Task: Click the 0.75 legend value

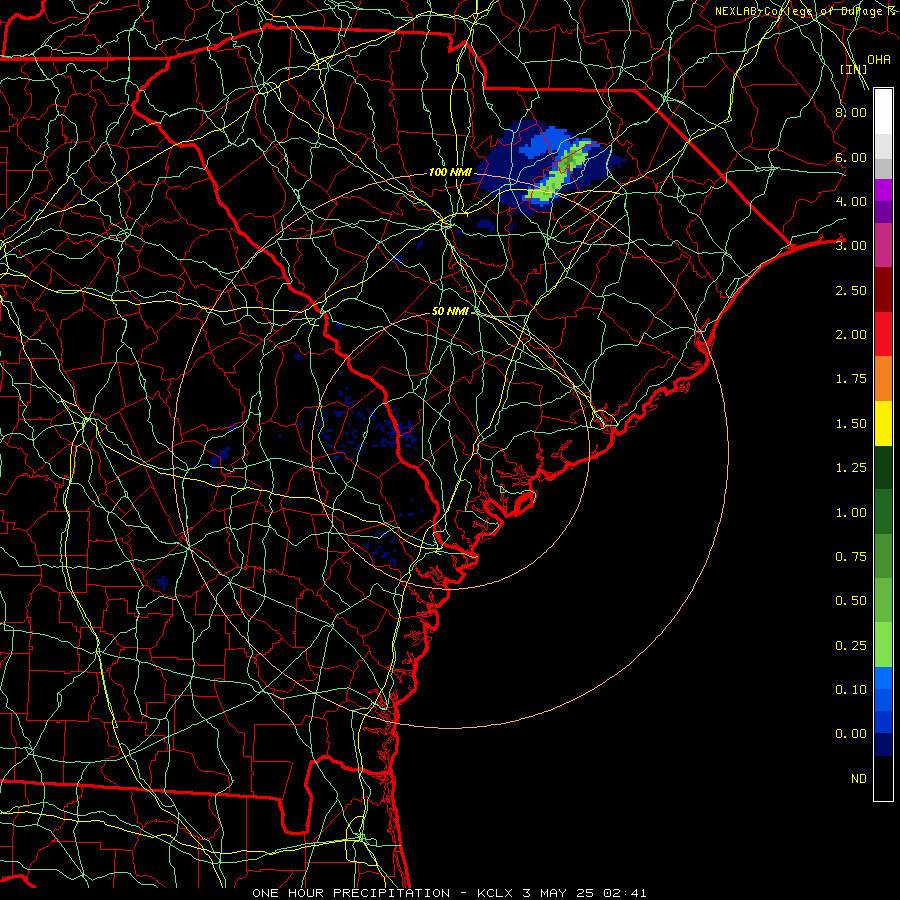Action: point(851,557)
